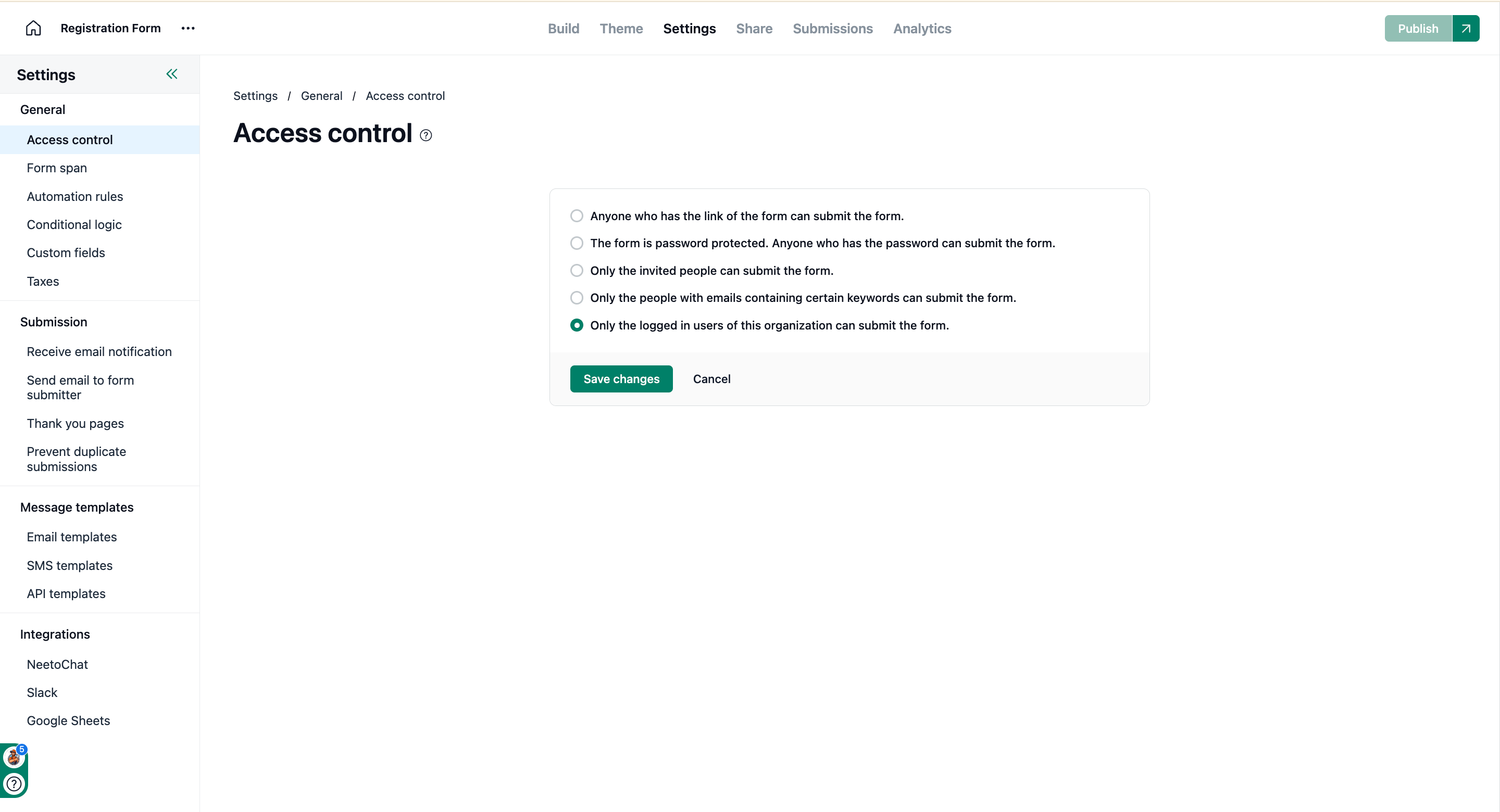Open Conditional logic settings
This screenshot has height=812, width=1500.
tap(74, 225)
